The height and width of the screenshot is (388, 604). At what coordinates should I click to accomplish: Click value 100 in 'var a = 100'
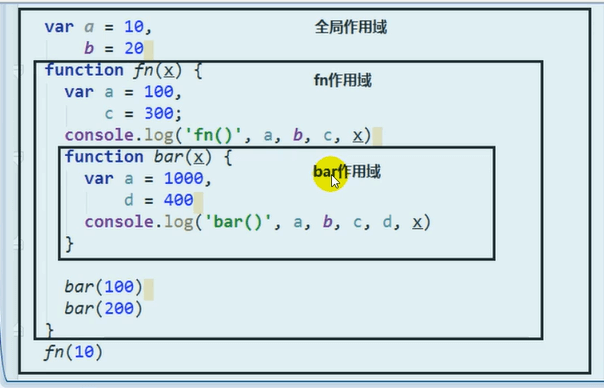159,92
